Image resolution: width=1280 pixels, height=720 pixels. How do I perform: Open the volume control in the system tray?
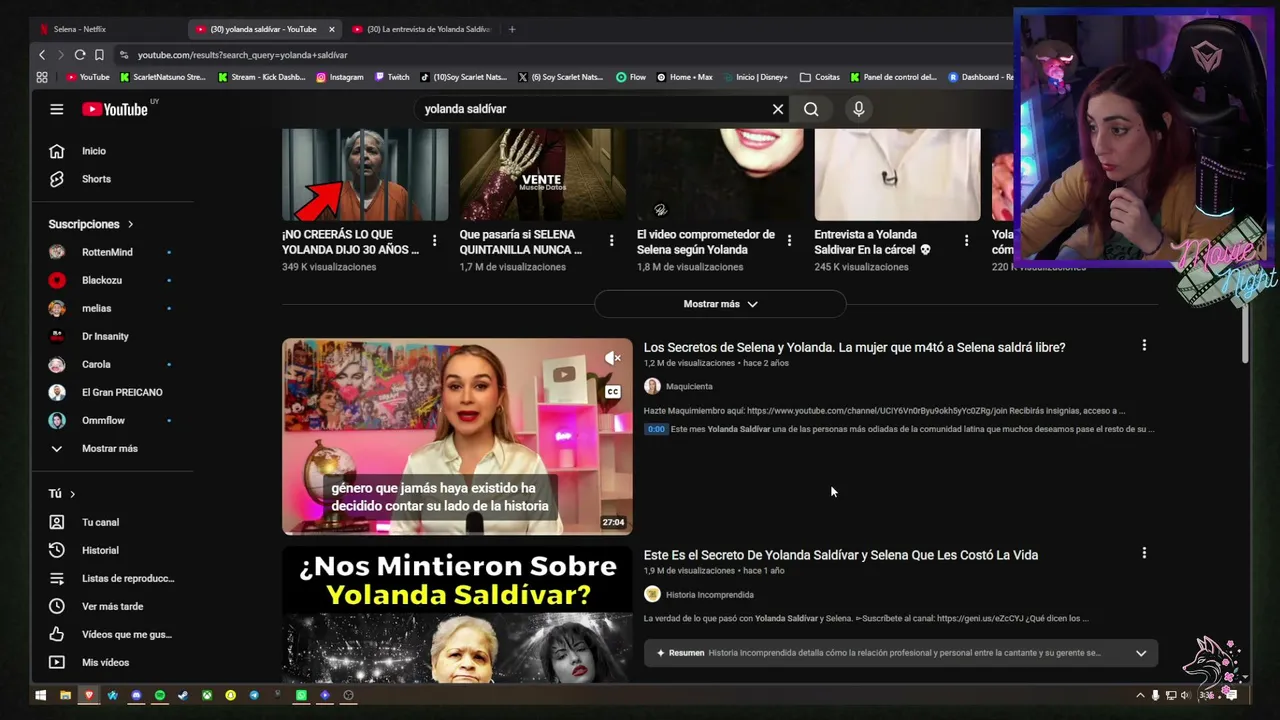pos(1185,695)
